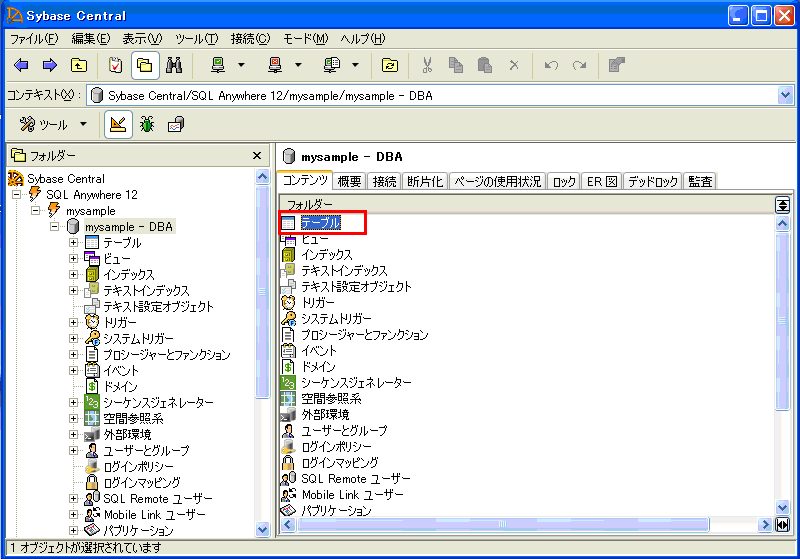This screenshot has width=800, height=559.
Task: Switch to the ER 図 tab
Action: [601, 181]
